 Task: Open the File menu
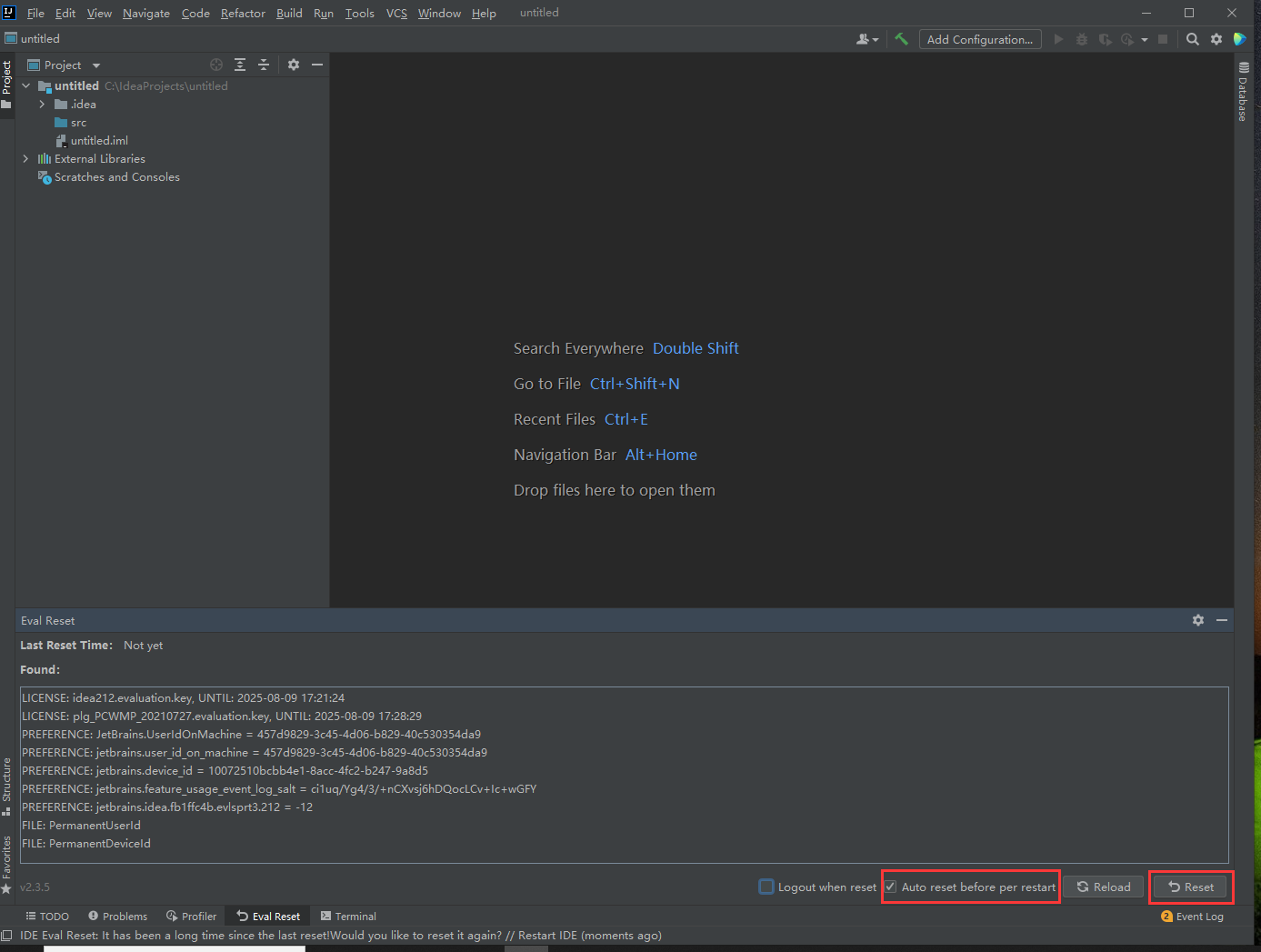coord(35,13)
